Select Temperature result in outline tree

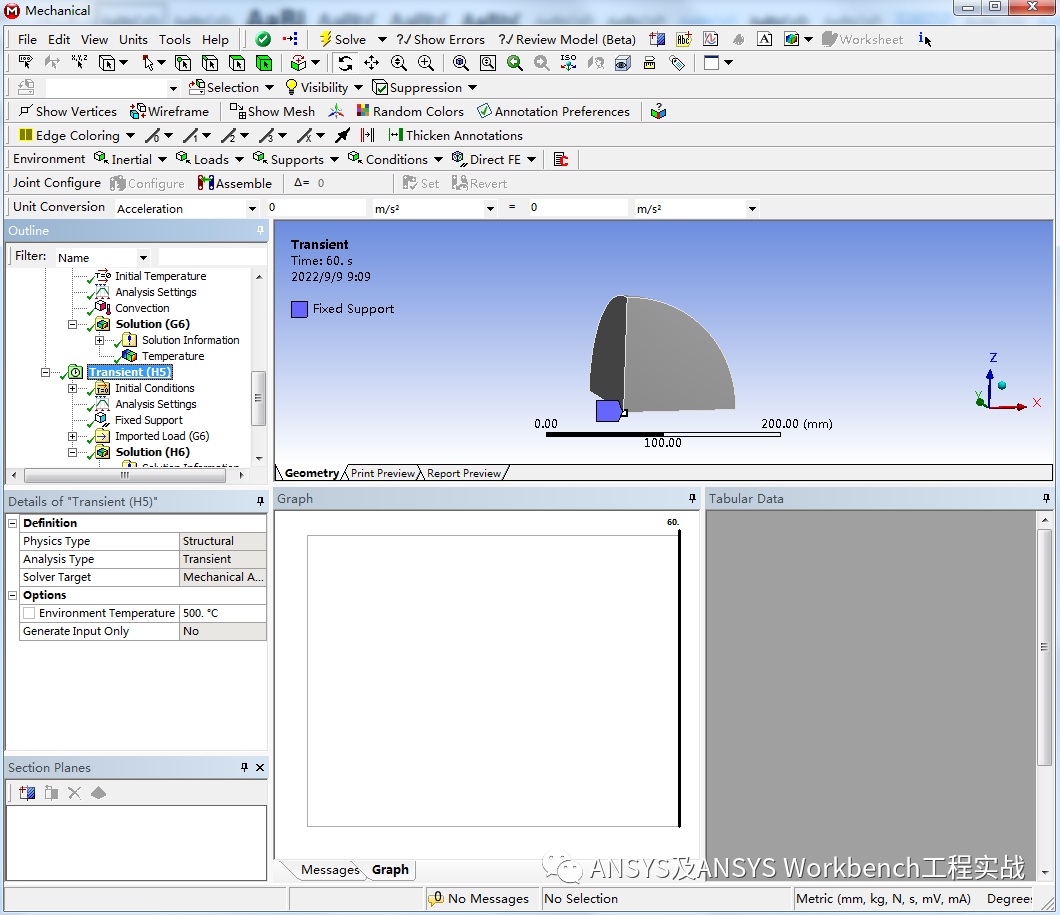click(172, 356)
